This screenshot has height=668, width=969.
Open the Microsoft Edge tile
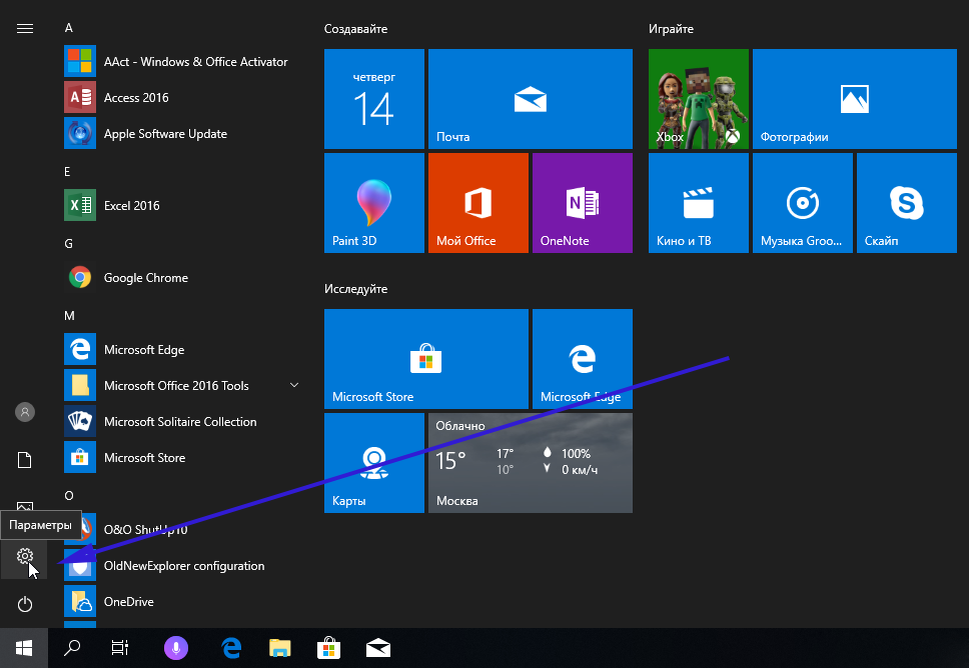(x=582, y=359)
